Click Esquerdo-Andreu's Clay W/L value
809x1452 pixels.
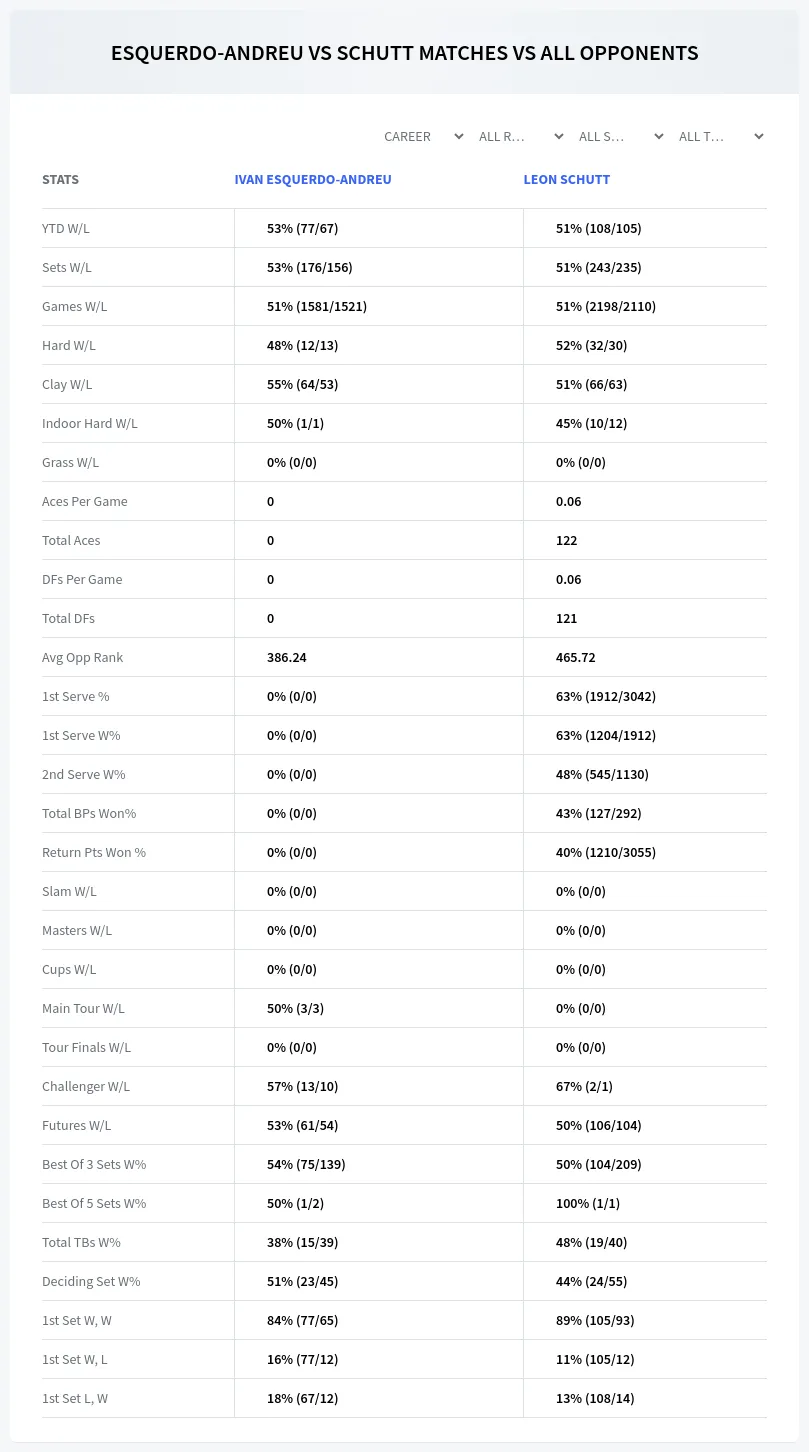tap(302, 384)
